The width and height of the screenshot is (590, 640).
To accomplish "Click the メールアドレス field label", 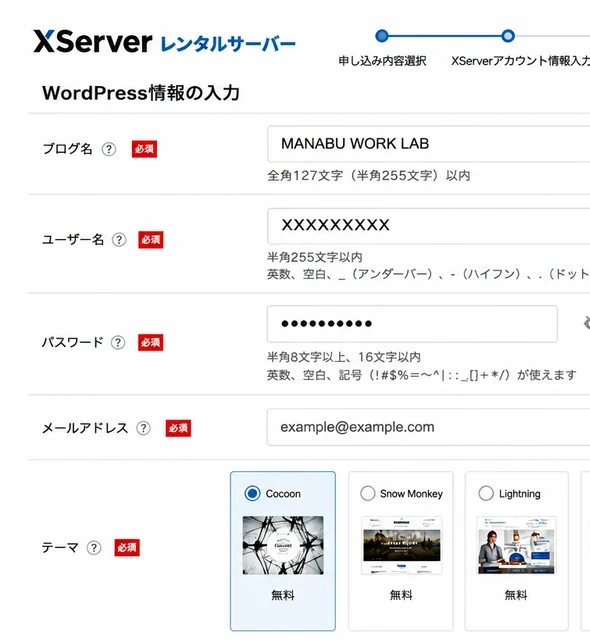I will [85, 428].
